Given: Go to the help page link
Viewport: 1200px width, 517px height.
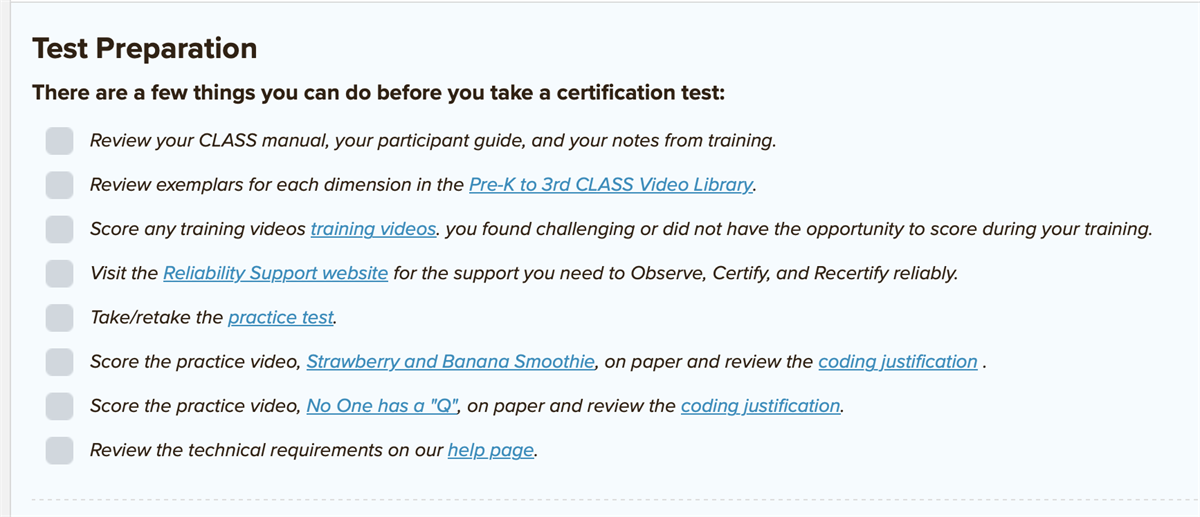Looking at the screenshot, I should click(491, 450).
